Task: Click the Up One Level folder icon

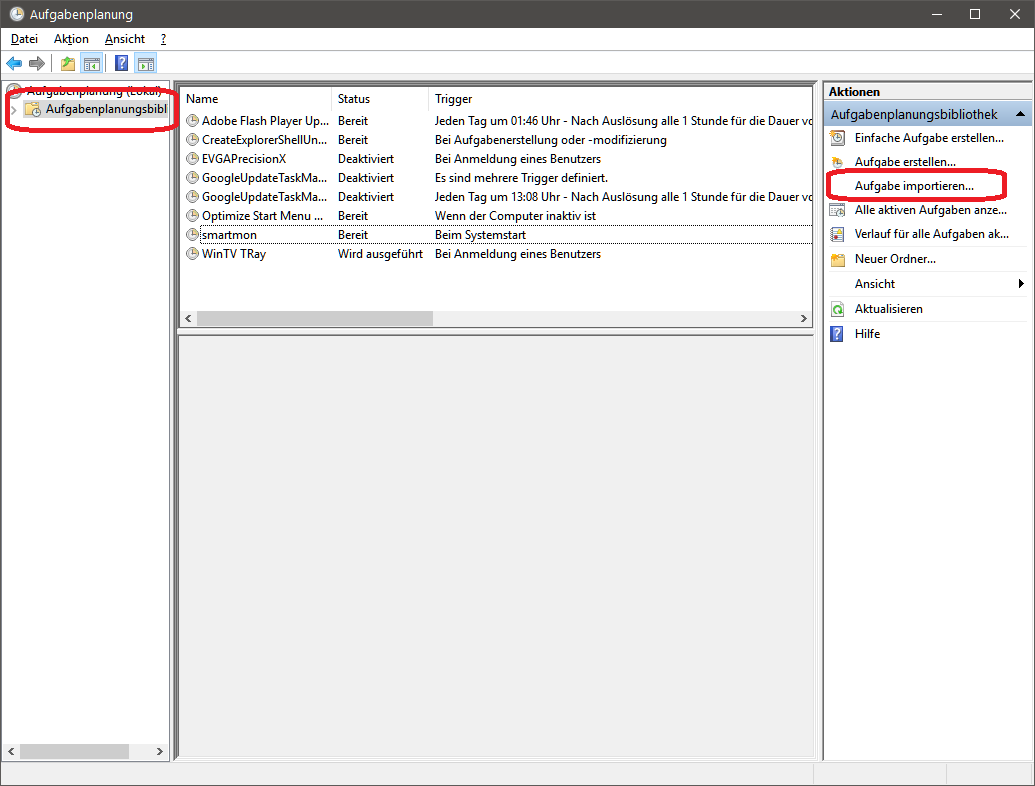Action: (x=67, y=63)
